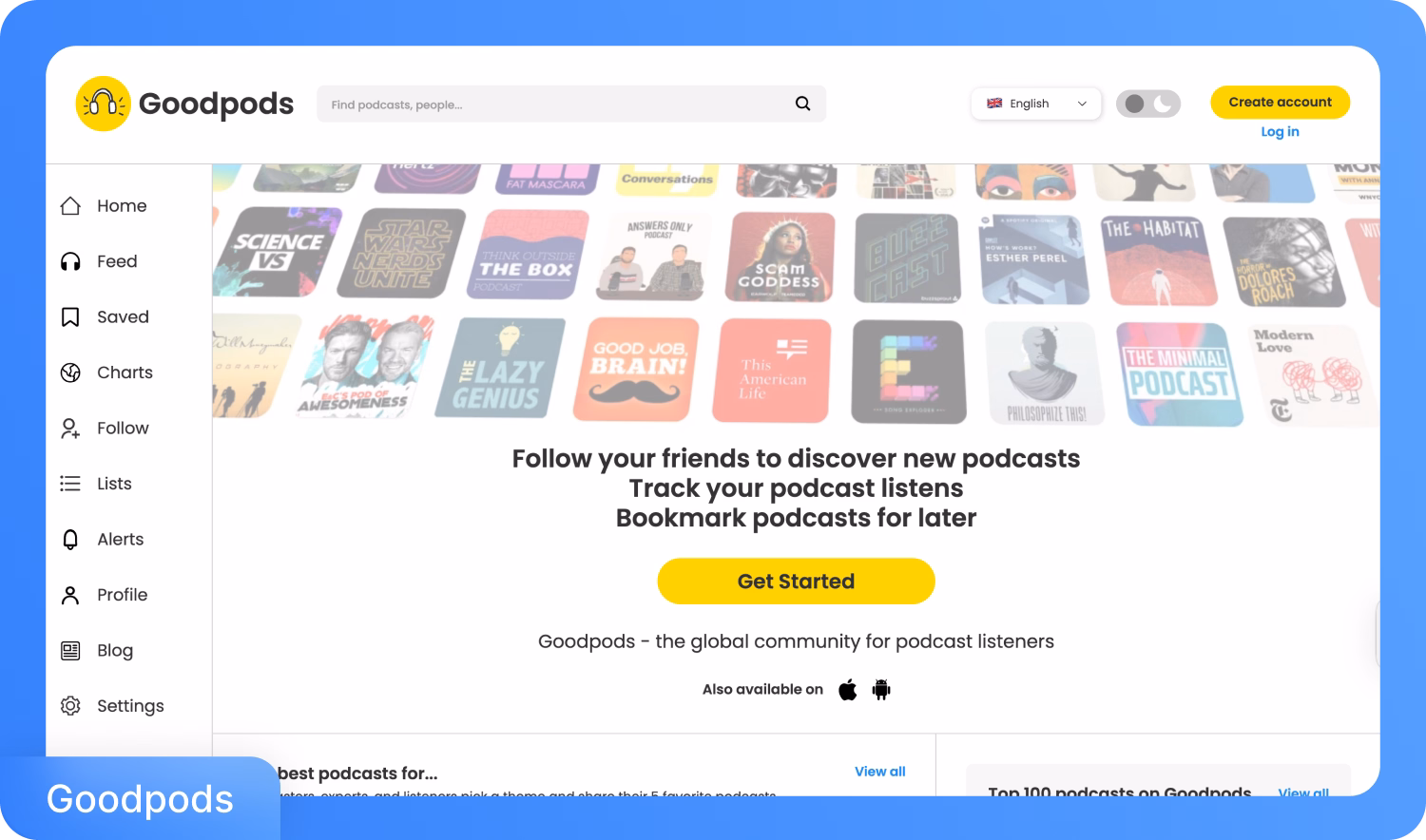Click the Blog newspaper icon
Screen dimensions: 1426x840
pyautogui.click(x=70, y=651)
